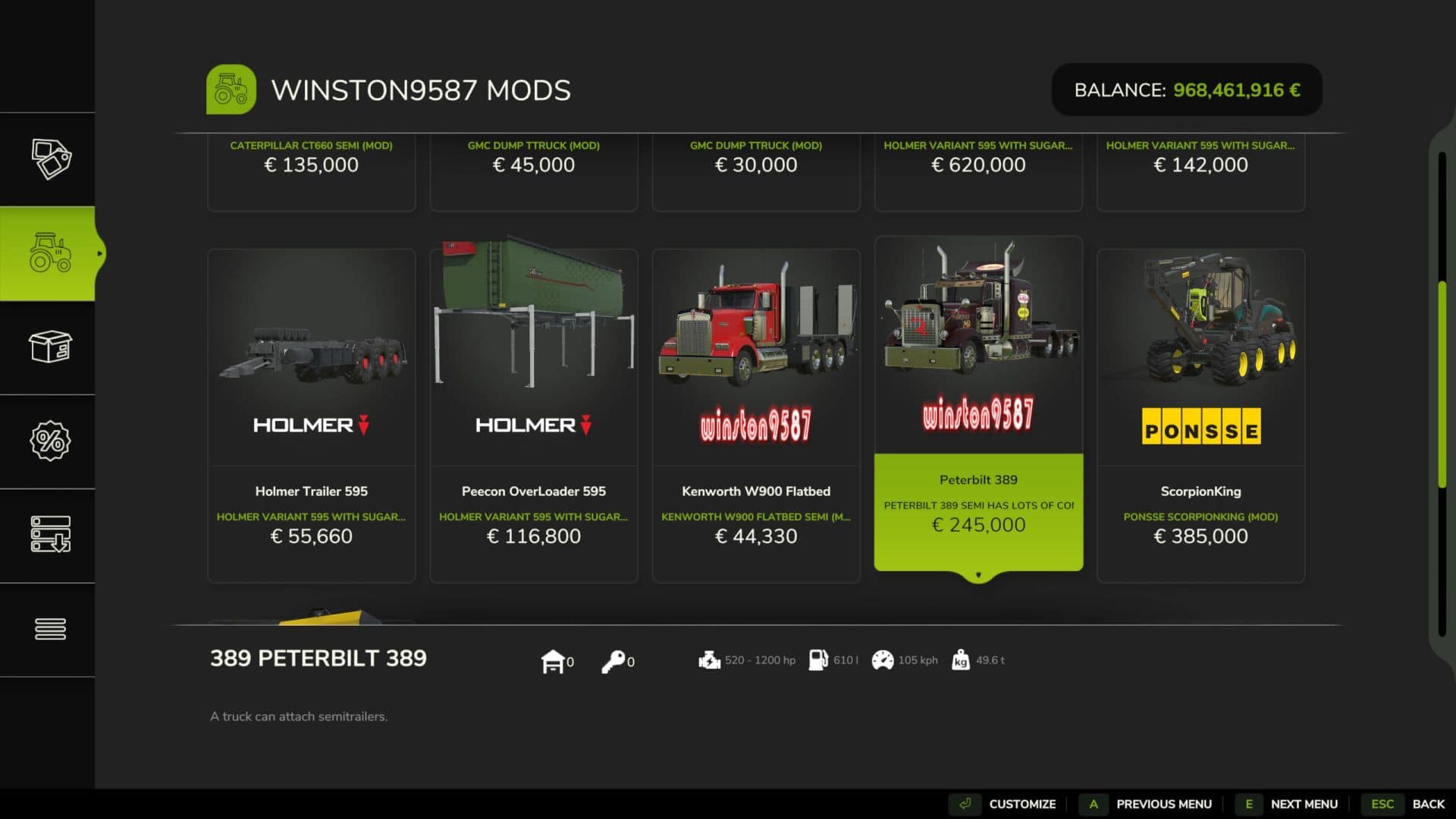Open the hamburger lines menu icon
This screenshot has height=819, width=1456.
click(50, 629)
